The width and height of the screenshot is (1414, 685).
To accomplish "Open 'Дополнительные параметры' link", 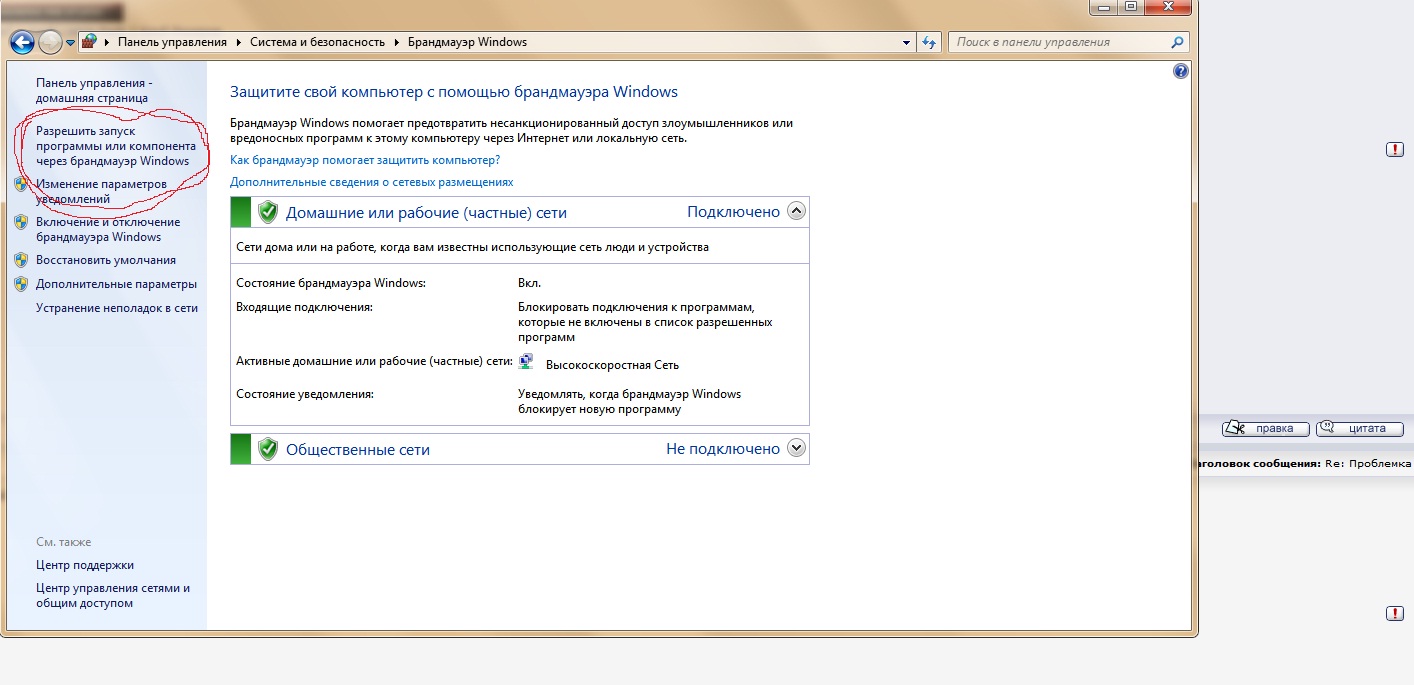I will point(116,284).
